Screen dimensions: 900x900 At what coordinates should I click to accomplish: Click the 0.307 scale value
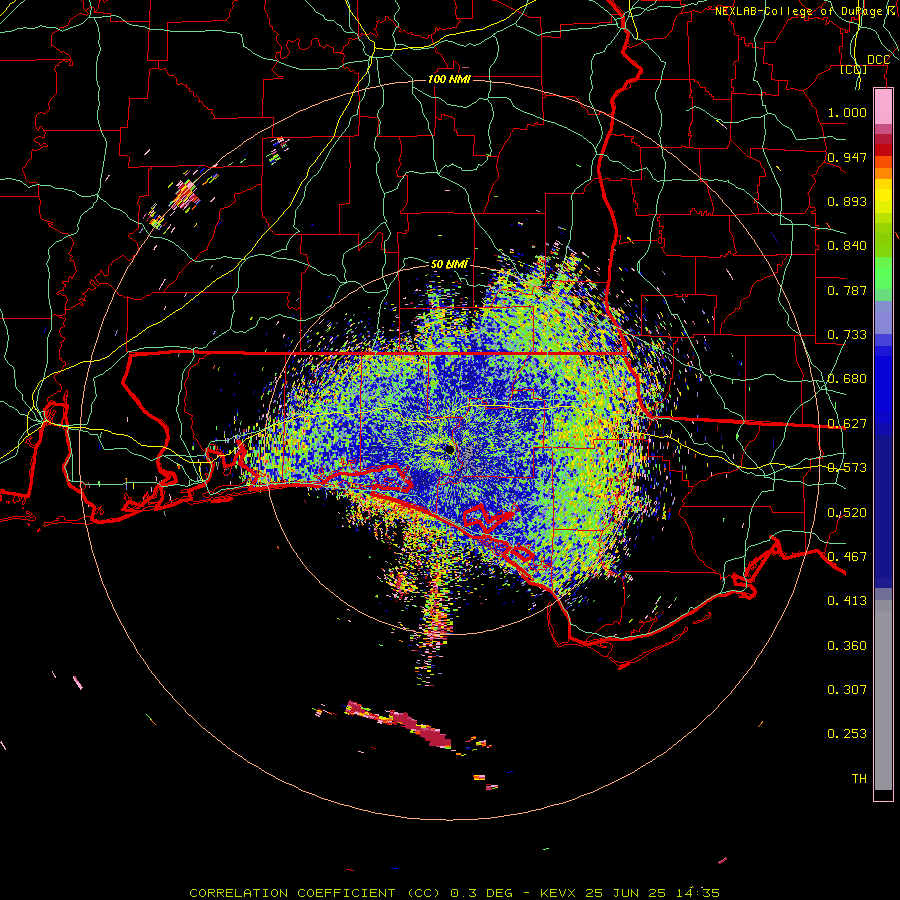pos(847,690)
